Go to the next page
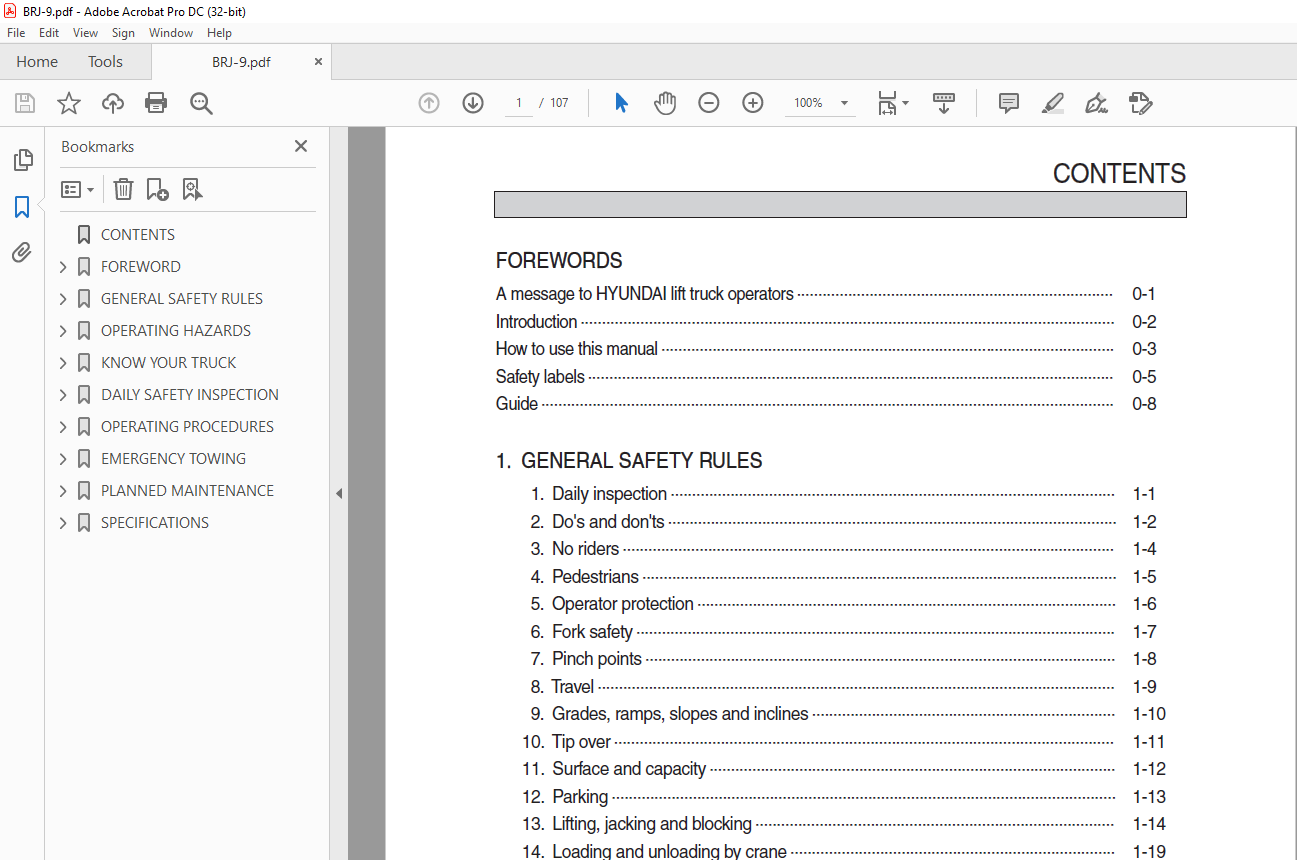The height and width of the screenshot is (860, 1297). click(473, 103)
